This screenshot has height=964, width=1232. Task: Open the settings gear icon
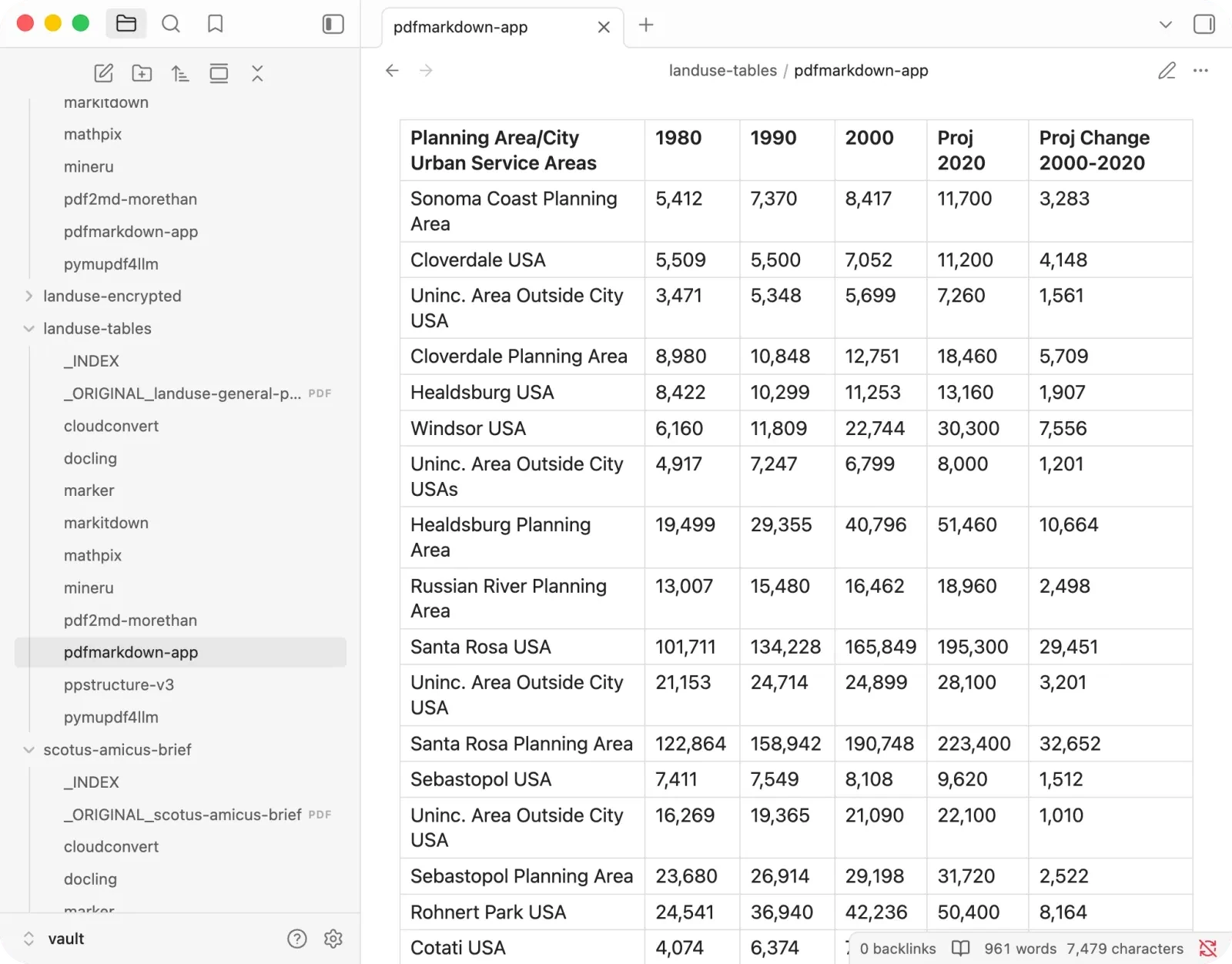pyautogui.click(x=333, y=939)
